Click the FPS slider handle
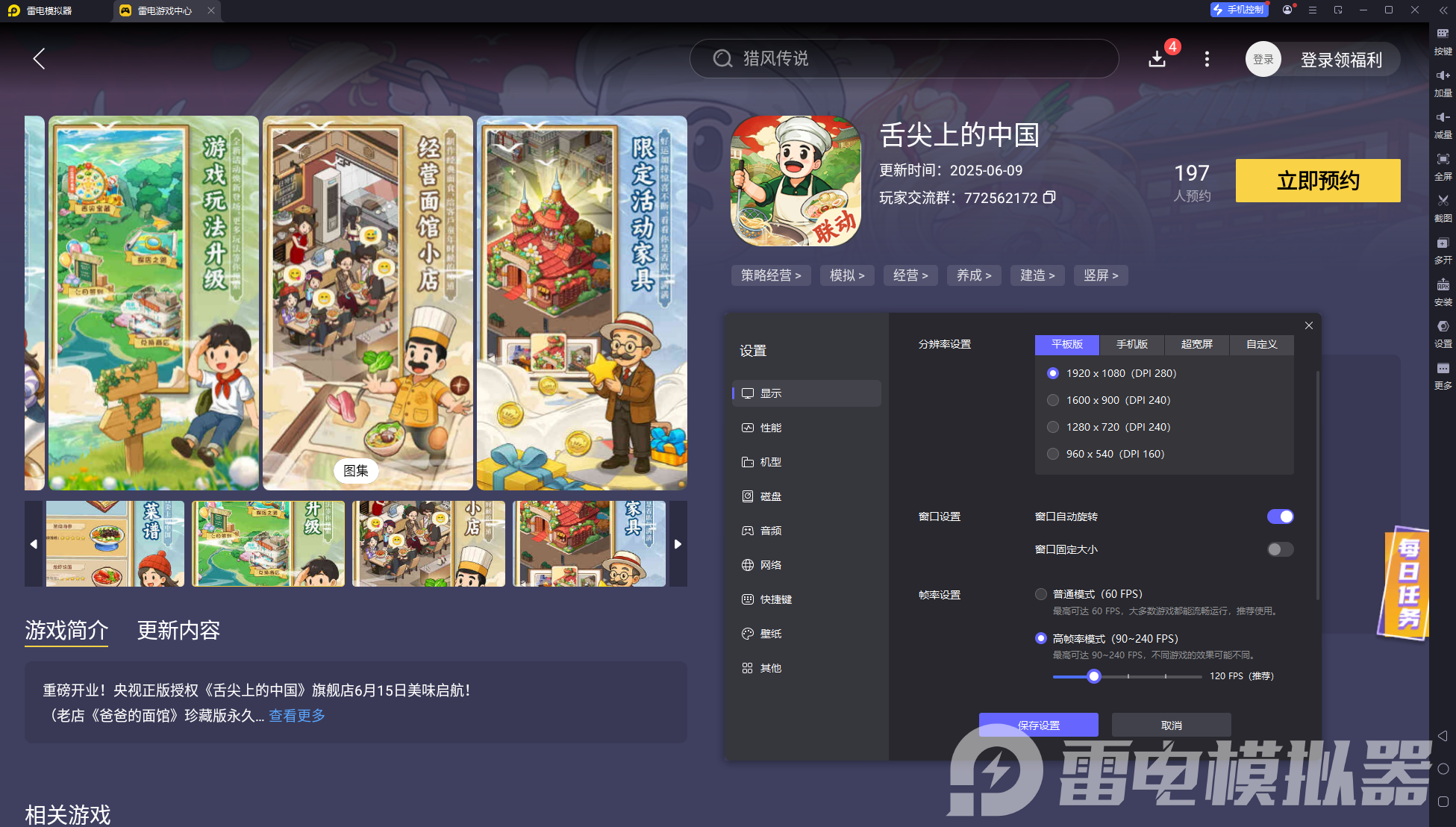Screen dimensions: 1456x827 (x=1094, y=676)
